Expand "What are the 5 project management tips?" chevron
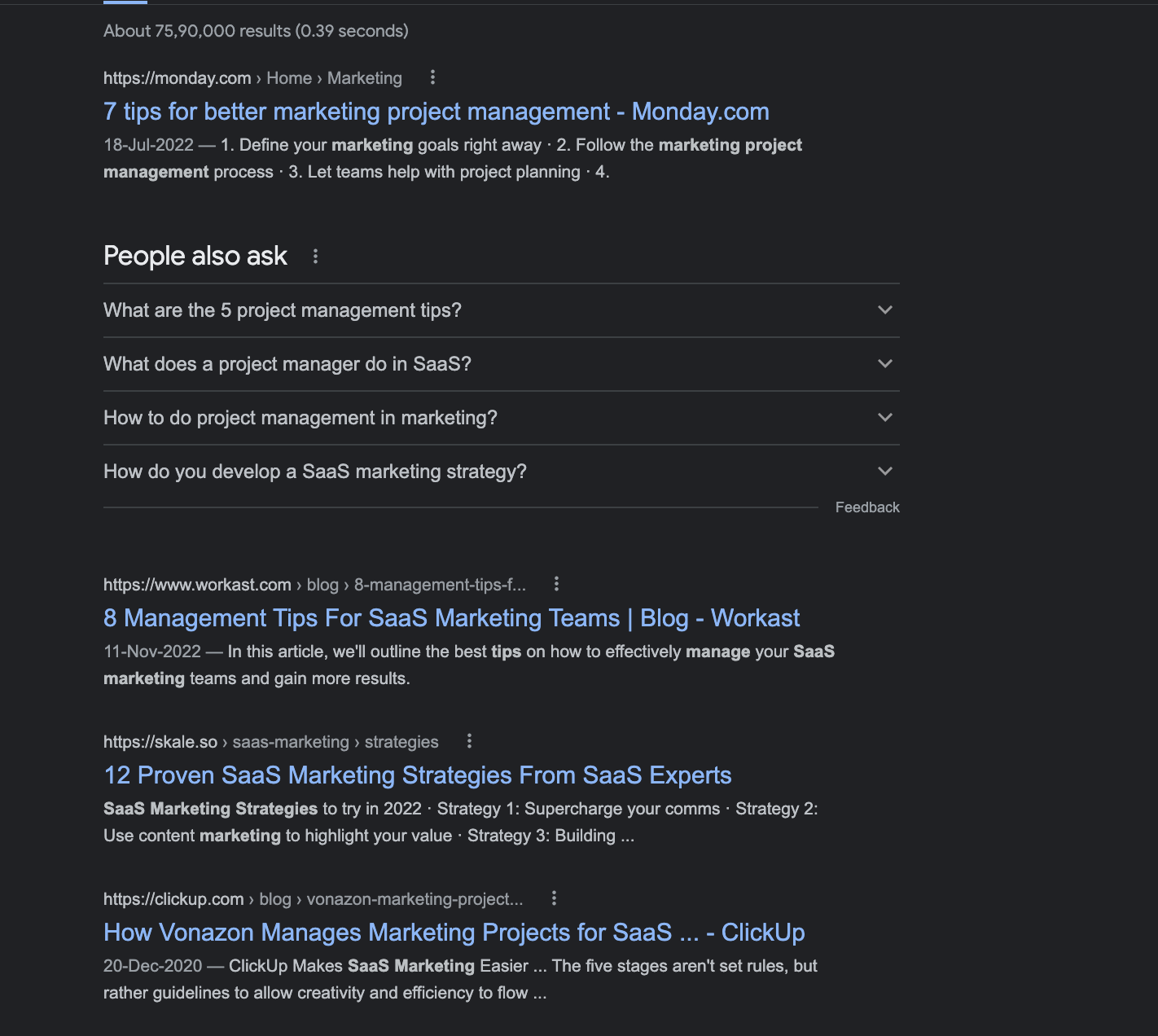1158x1036 pixels. (885, 310)
